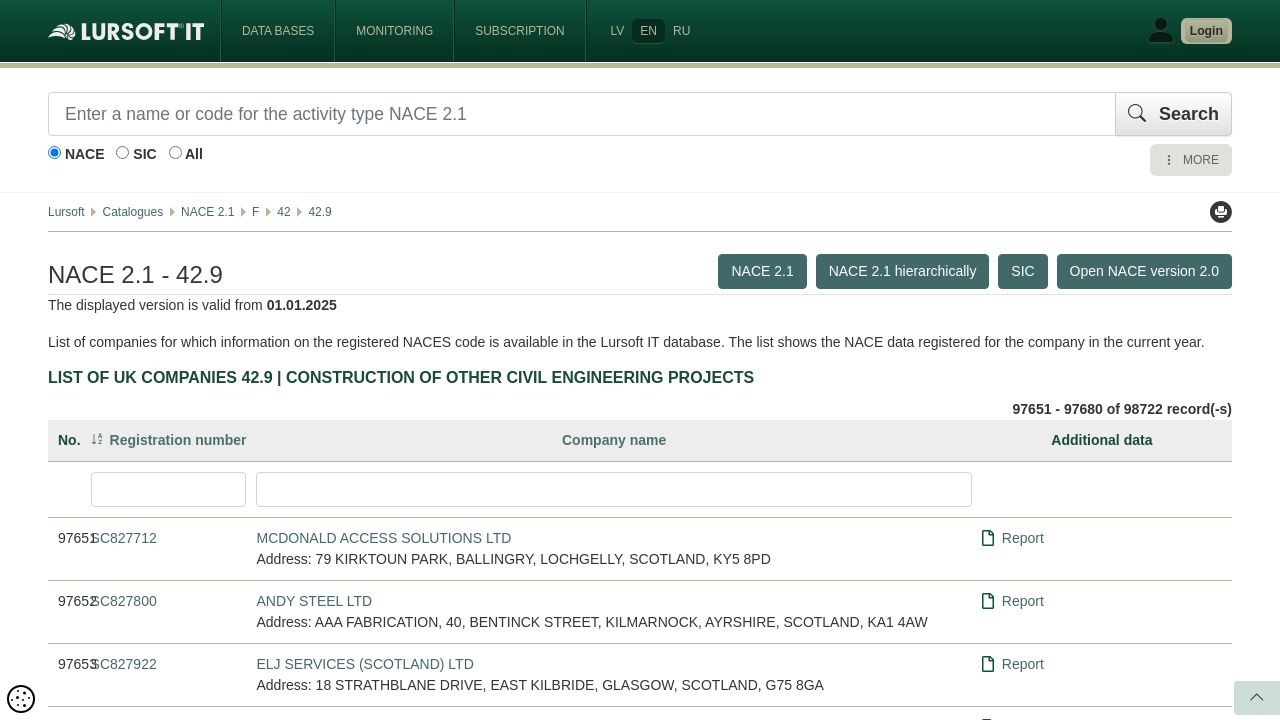Open Report link for ELJ SERVICES
The width and height of the screenshot is (1280, 720).
(x=1023, y=664)
